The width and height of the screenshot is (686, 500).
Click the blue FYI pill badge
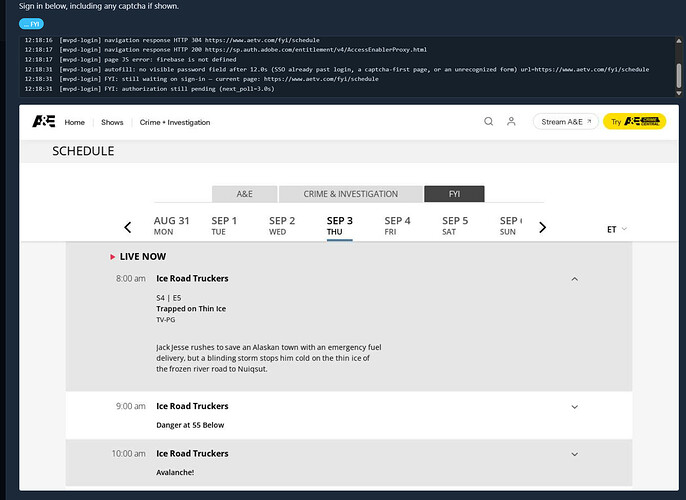coord(31,24)
